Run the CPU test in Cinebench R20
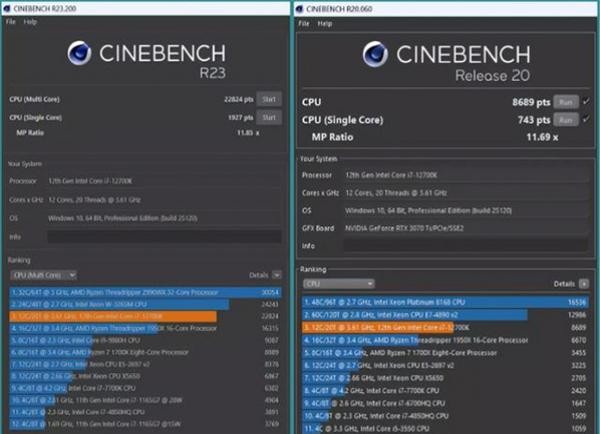600x434 pixels. (566, 102)
